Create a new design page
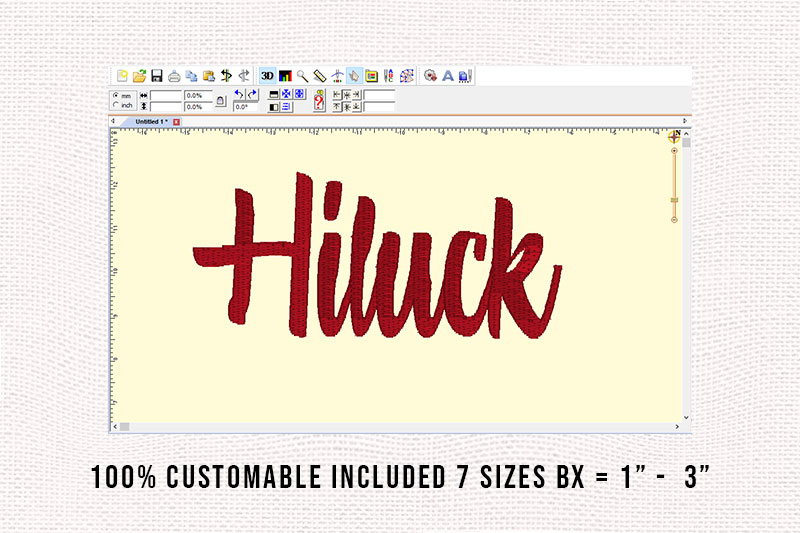Viewport: 800px width, 533px height. click(x=122, y=76)
